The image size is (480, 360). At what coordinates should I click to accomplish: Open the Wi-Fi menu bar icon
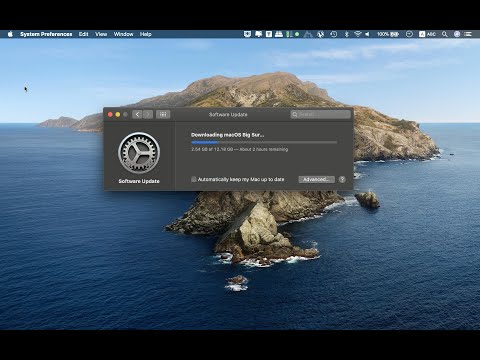tap(358, 34)
